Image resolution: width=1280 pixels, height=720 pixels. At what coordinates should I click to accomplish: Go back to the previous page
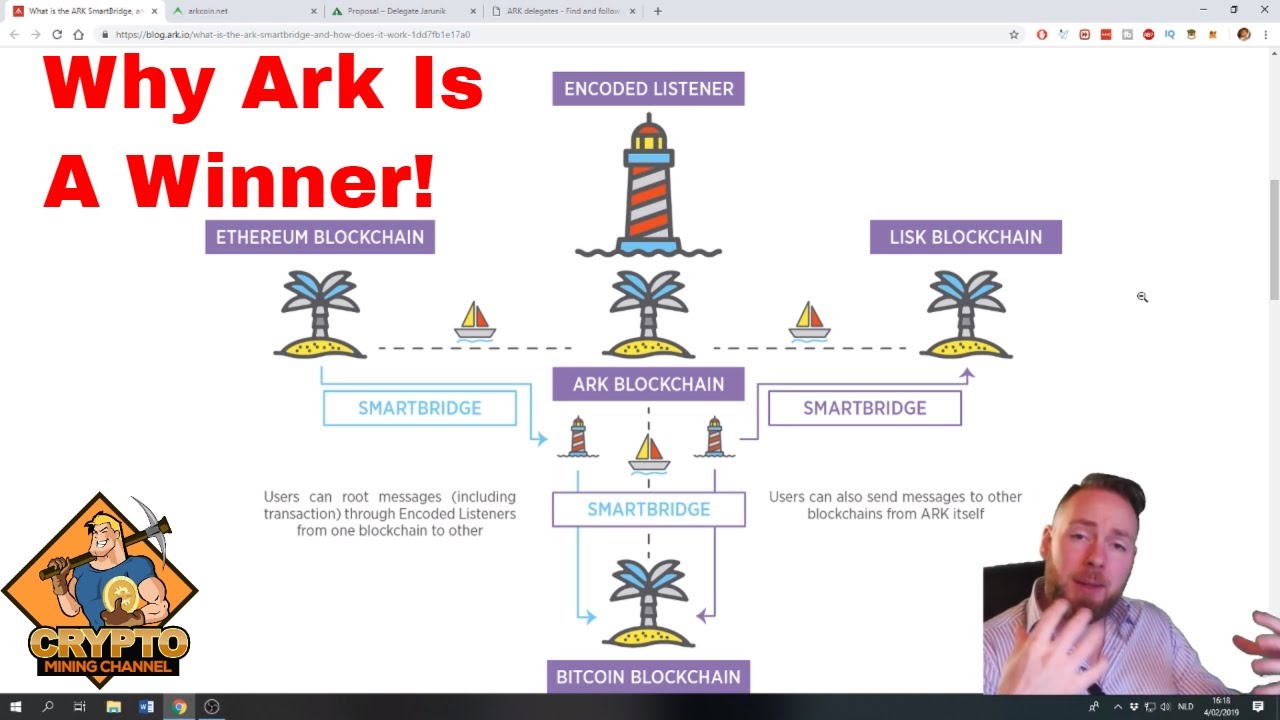tap(15, 34)
